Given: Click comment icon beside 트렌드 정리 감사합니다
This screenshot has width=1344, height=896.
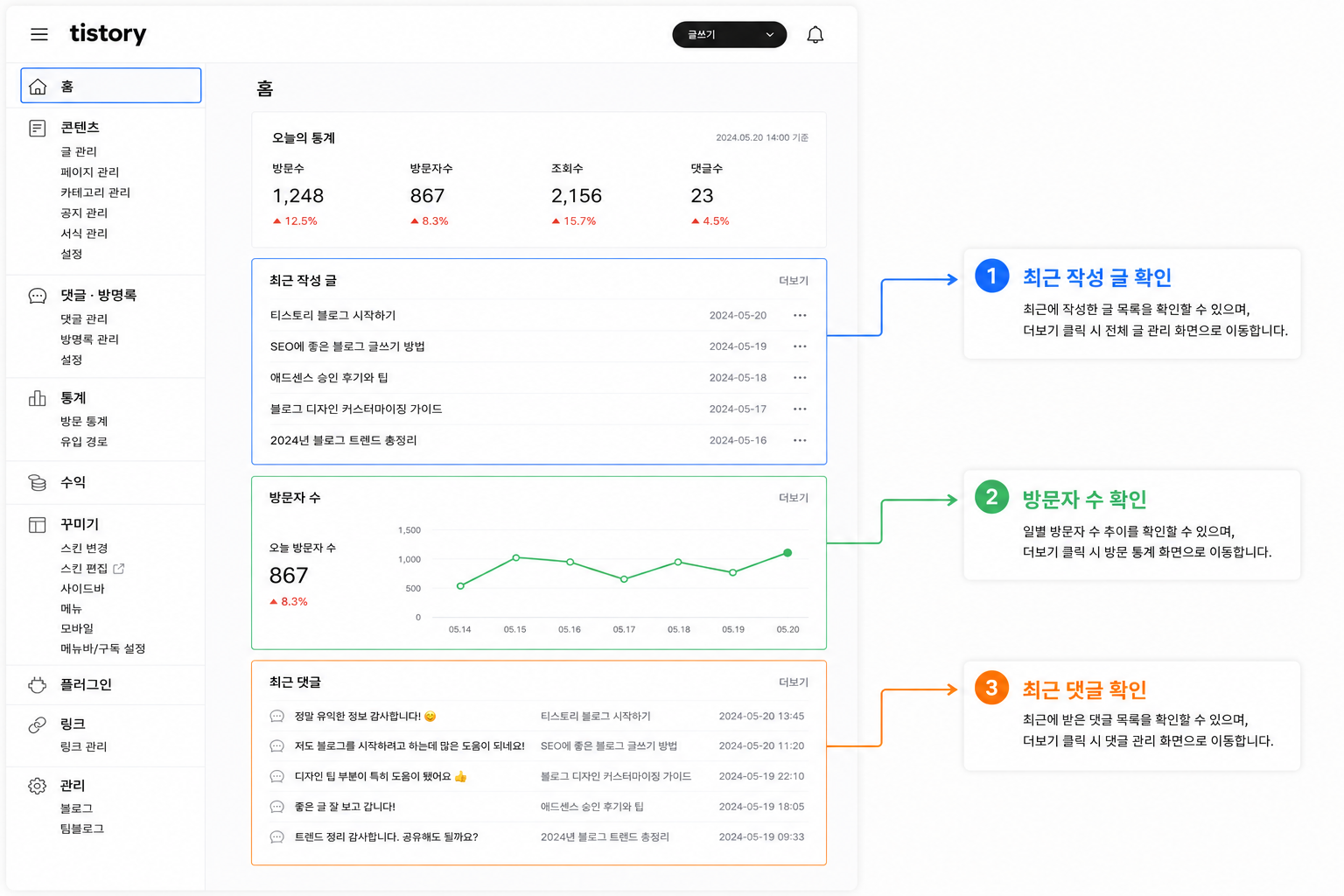Looking at the screenshot, I should click(x=277, y=836).
